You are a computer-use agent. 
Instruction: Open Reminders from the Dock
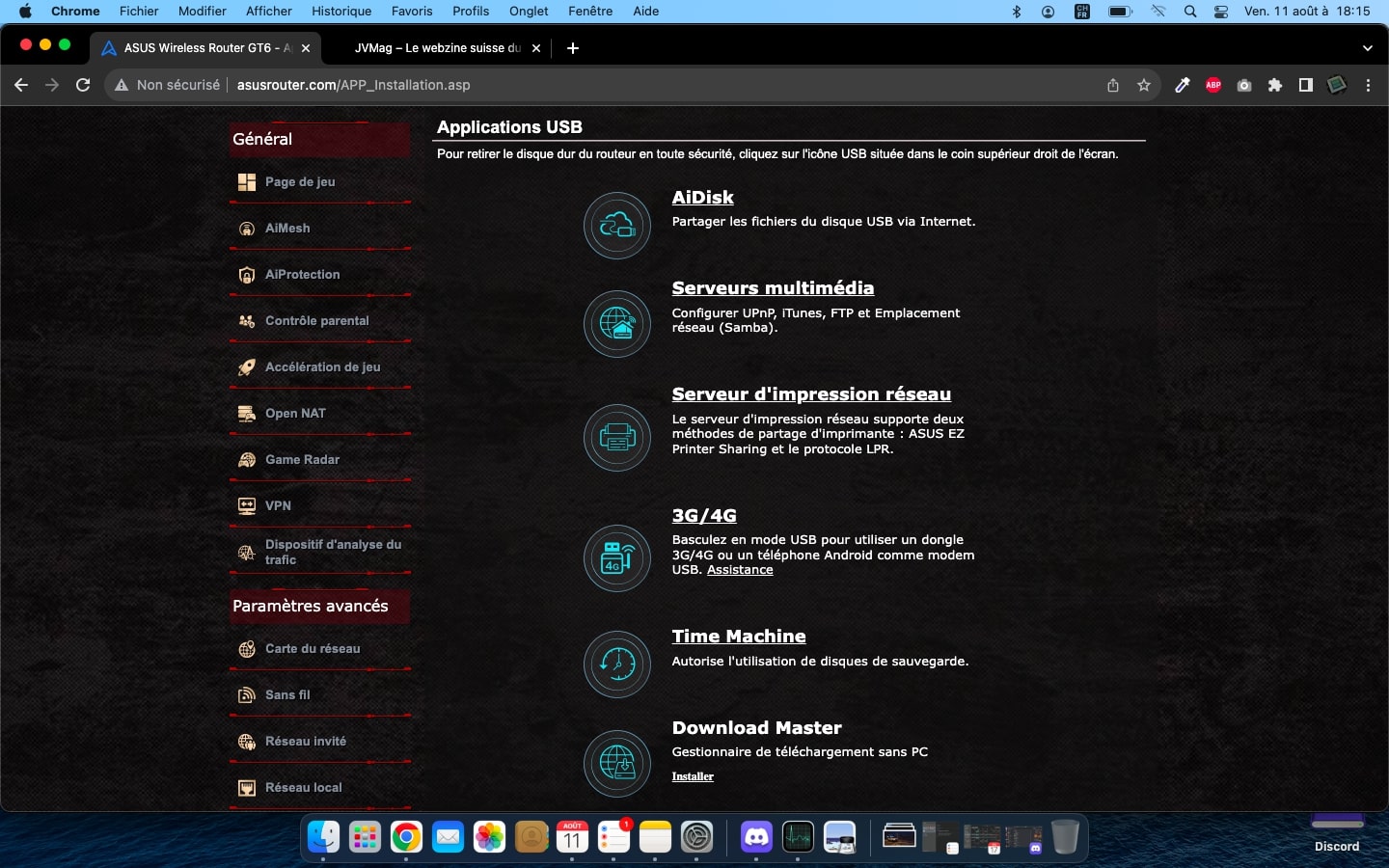pos(613,836)
